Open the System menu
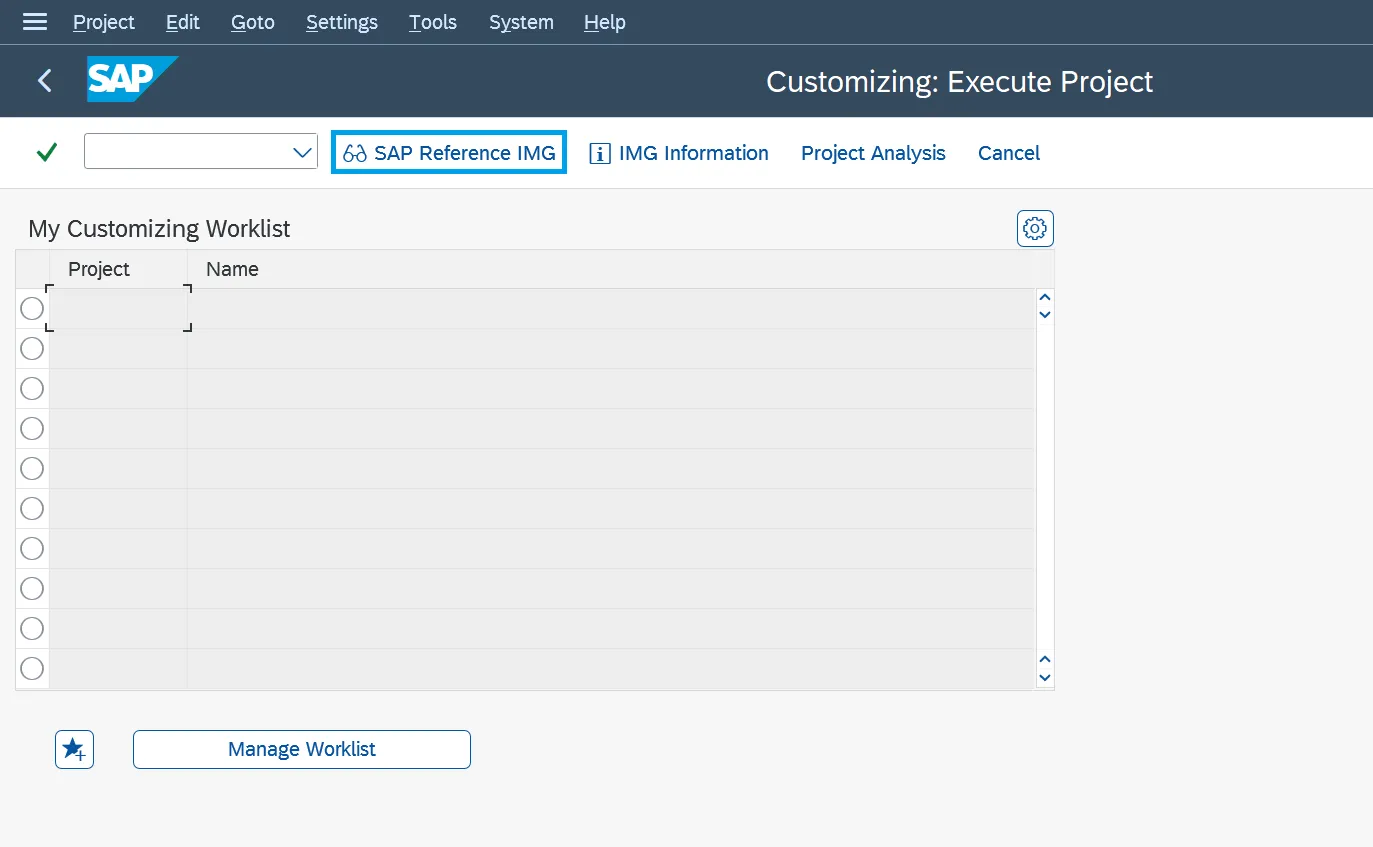The height and width of the screenshot is (847, 1373). tap(520, 21)
